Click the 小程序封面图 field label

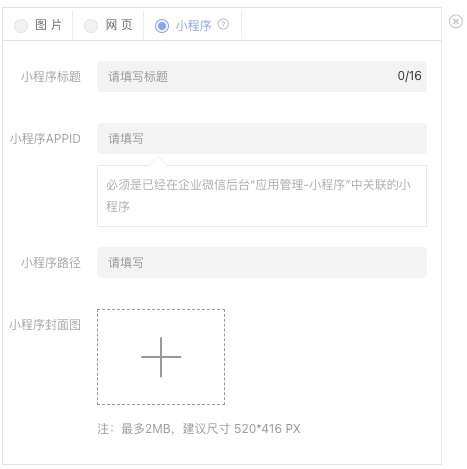[x=45, y=325]
